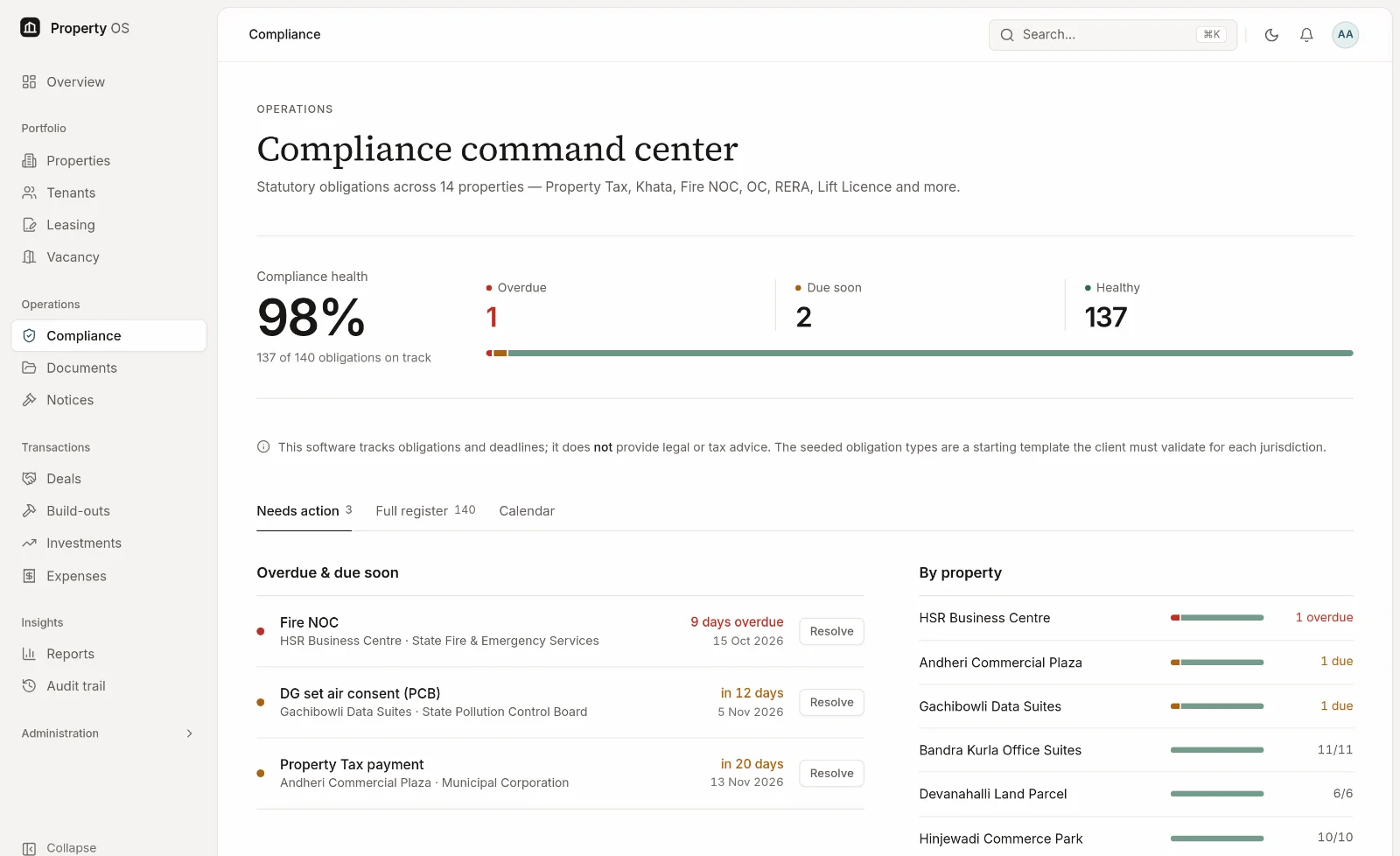Click the Tenants people icon

coord(29,193)
